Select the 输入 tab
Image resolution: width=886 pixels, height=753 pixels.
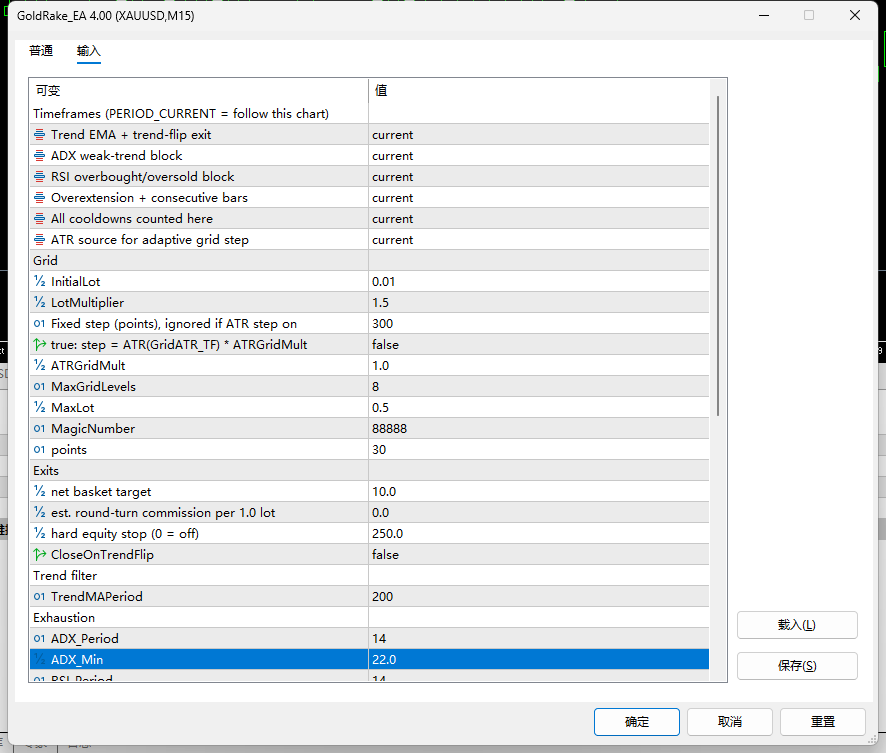[x=89, y=51]
